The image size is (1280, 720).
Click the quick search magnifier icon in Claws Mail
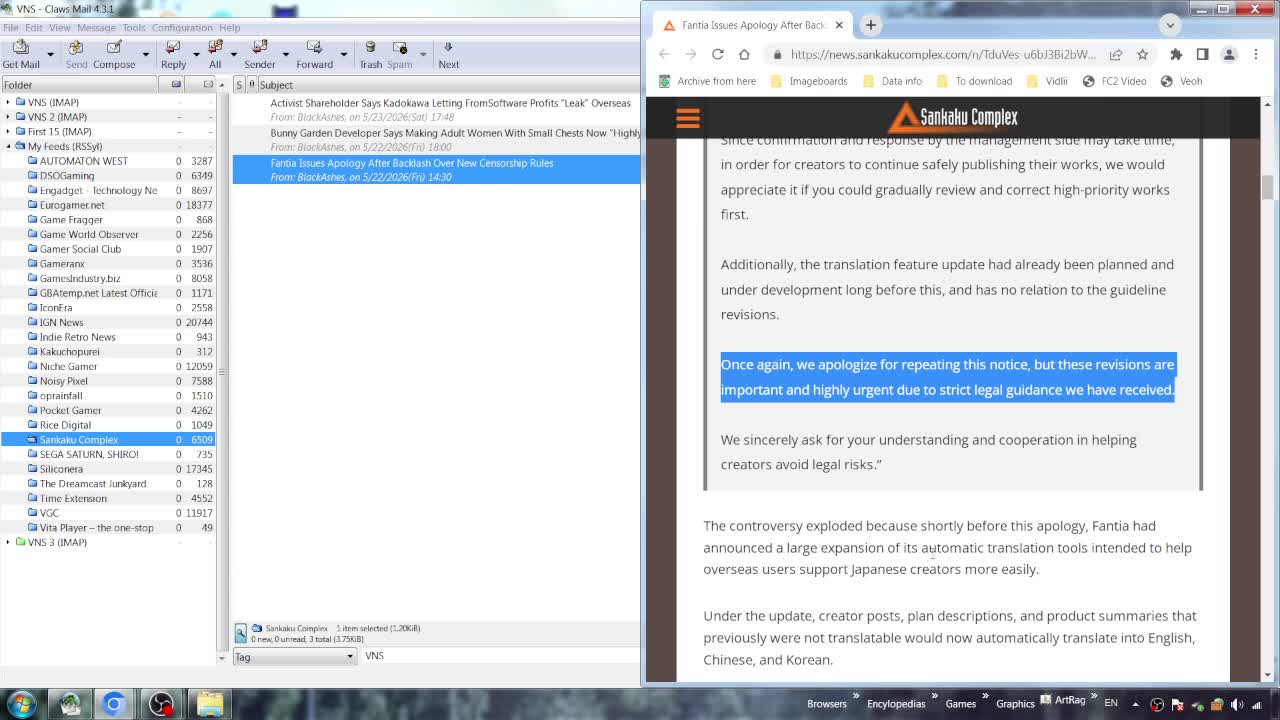[x=240, y=633]
